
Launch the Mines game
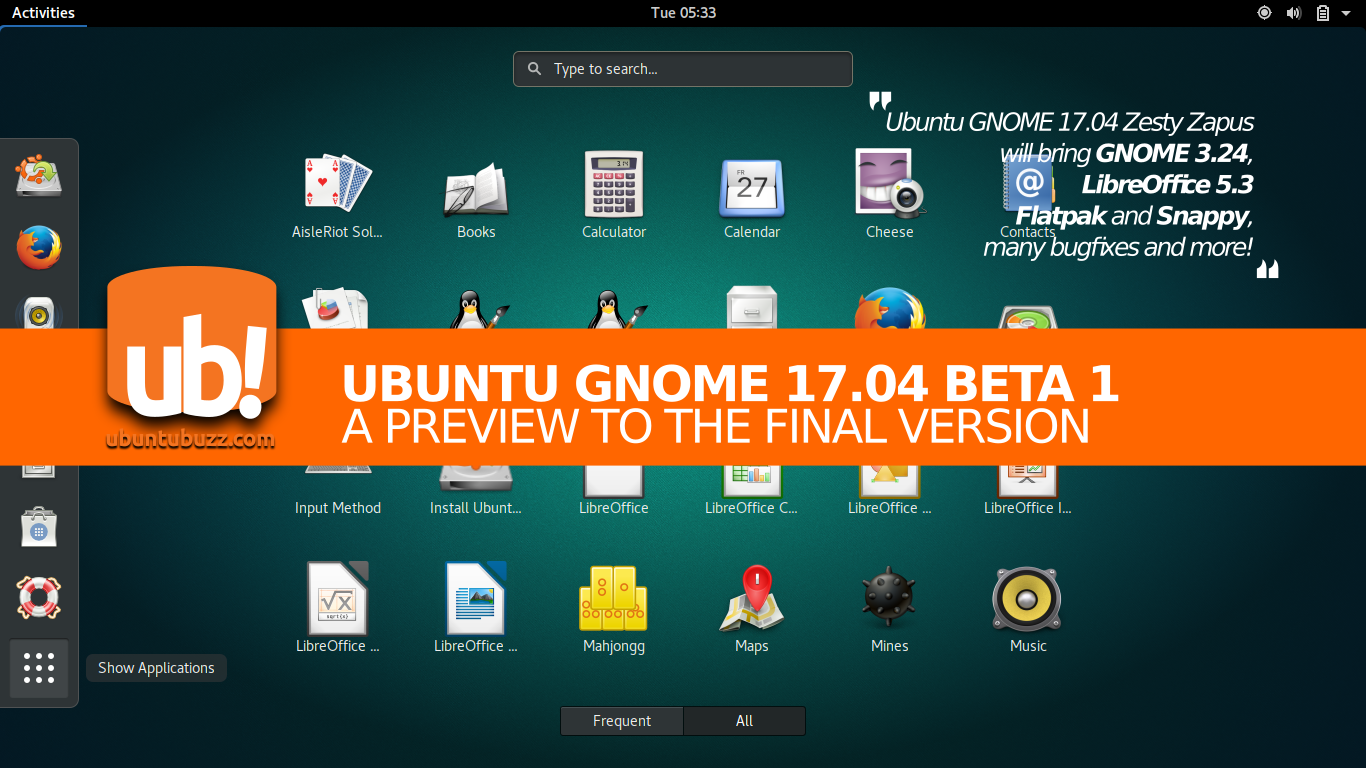pos(890,598)
